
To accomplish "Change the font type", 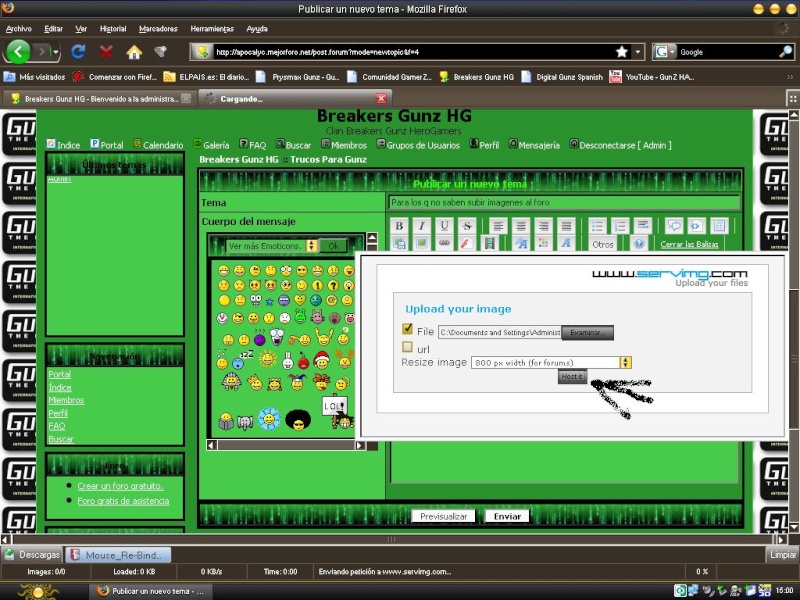I will coord(566,243).
